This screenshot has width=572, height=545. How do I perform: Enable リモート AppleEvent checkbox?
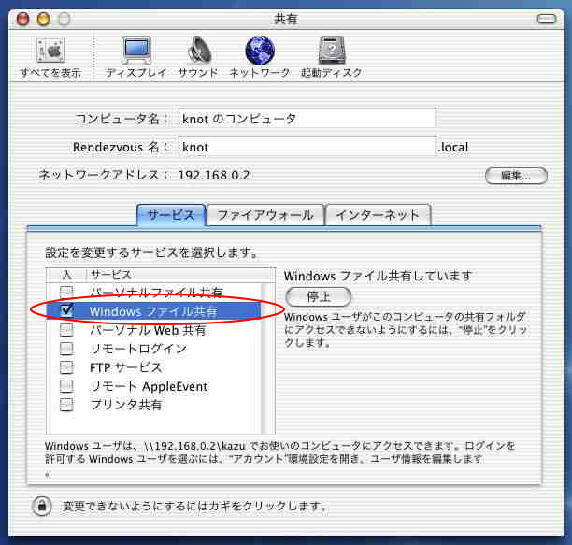pyautogui.click(x=66, y=386)
